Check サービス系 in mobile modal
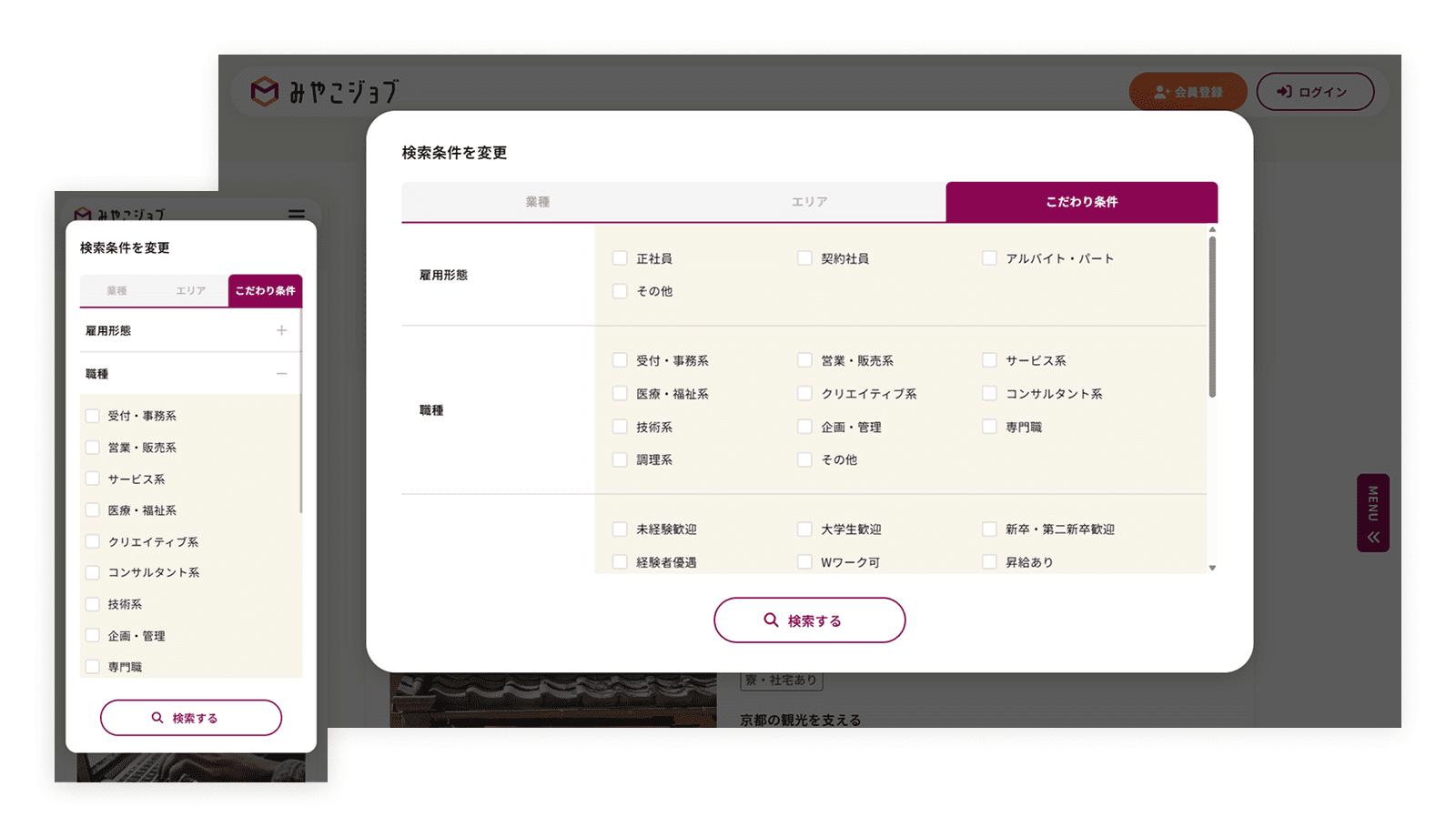The width and height of the screenshot is (1456, 837). pyautogui.click(x=92, y=479)
